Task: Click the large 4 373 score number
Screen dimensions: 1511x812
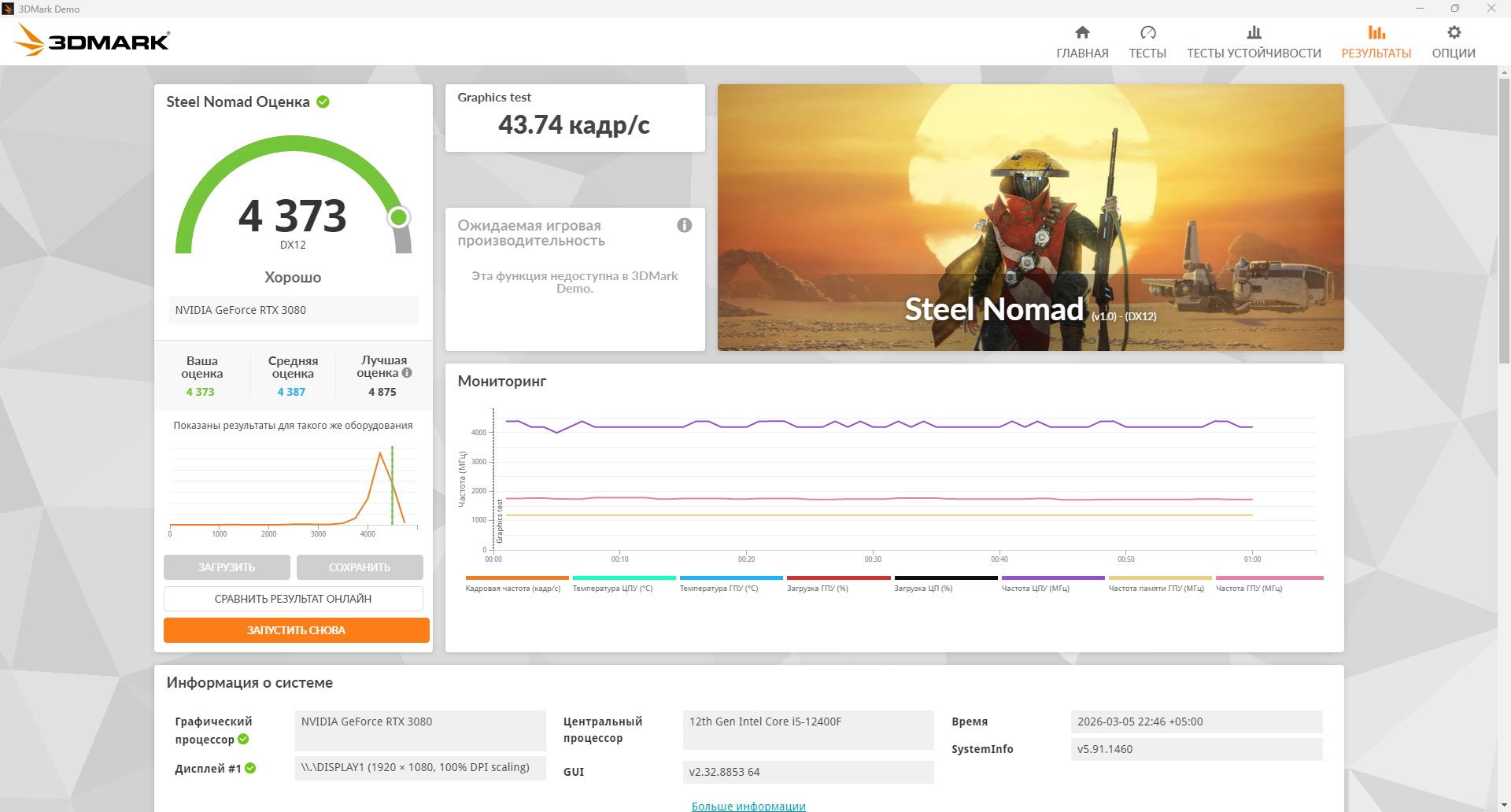Action: (x=293, y=216)
